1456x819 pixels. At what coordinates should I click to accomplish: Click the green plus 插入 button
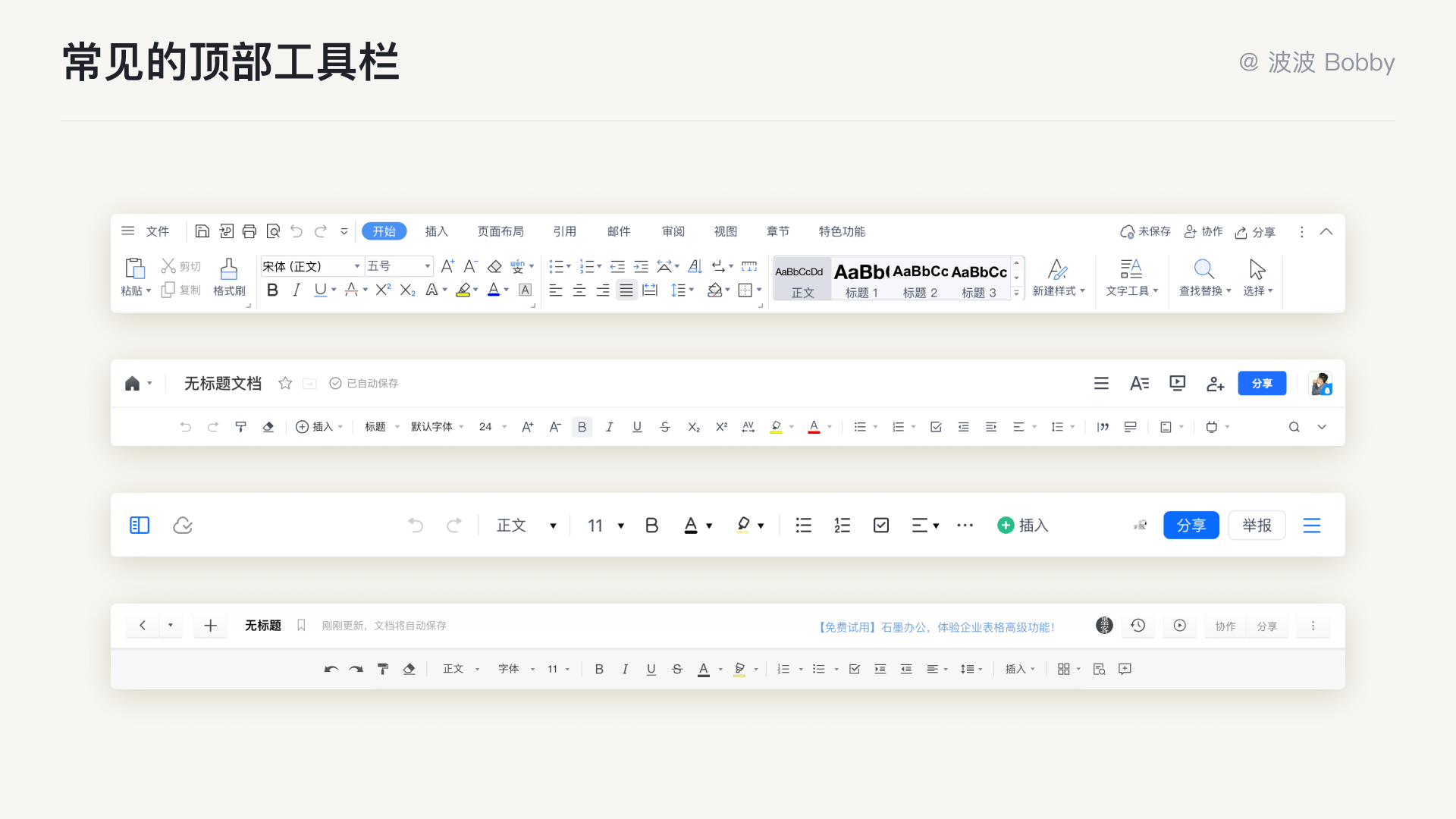(1022, 526)
